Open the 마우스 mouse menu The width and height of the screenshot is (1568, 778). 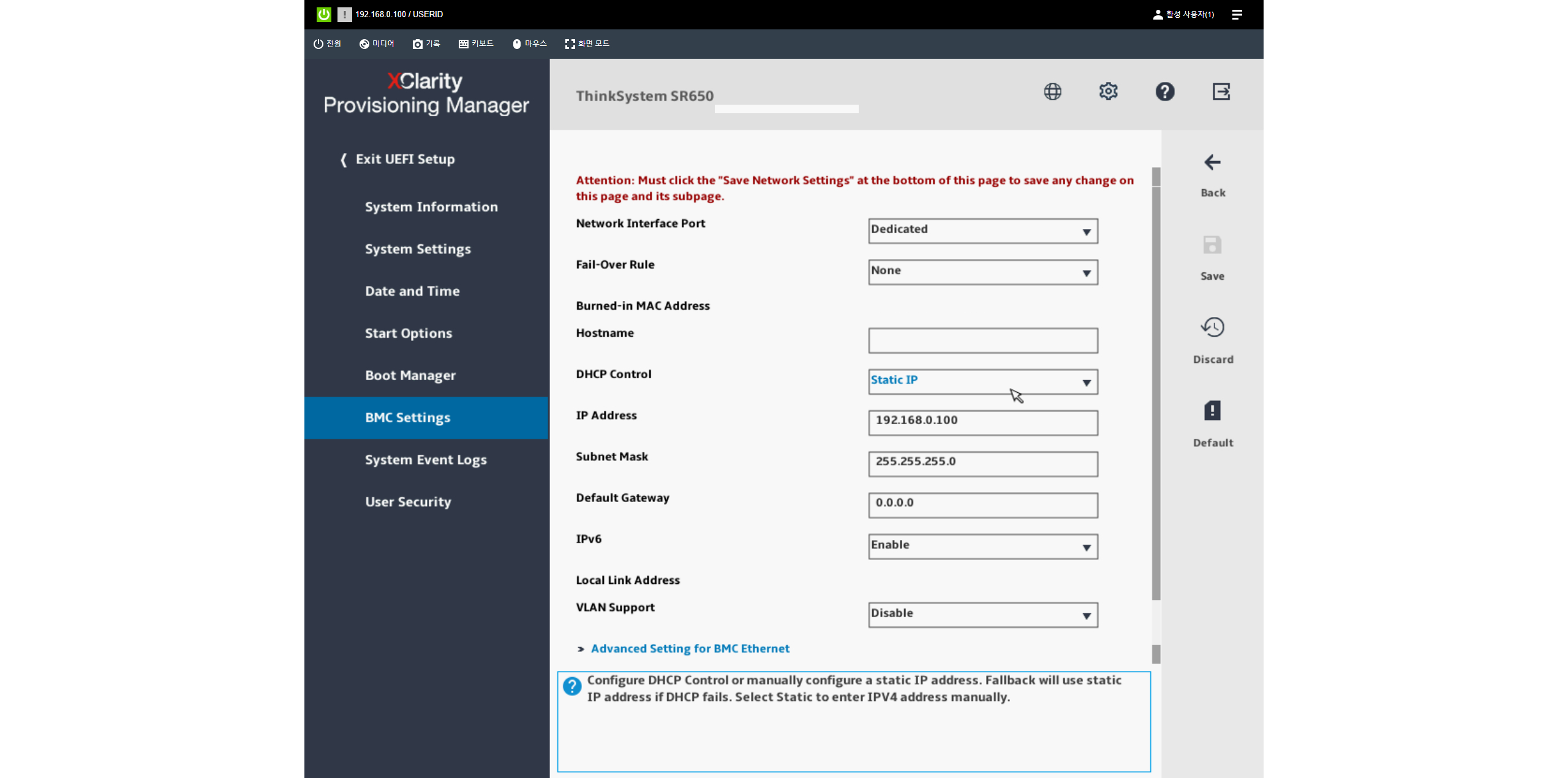(529, 43)
